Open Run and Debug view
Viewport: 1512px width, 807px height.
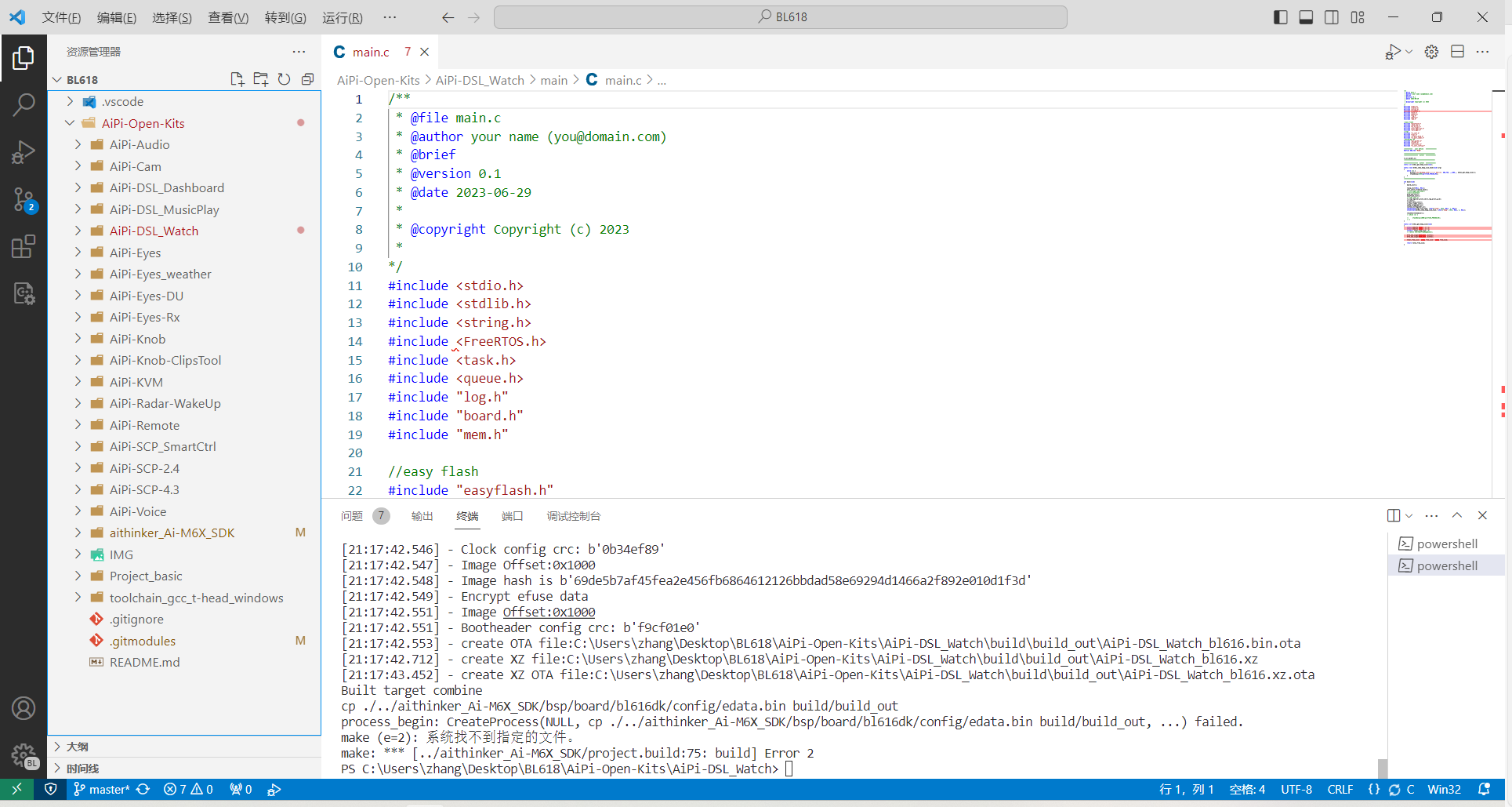tap(24, 151)
